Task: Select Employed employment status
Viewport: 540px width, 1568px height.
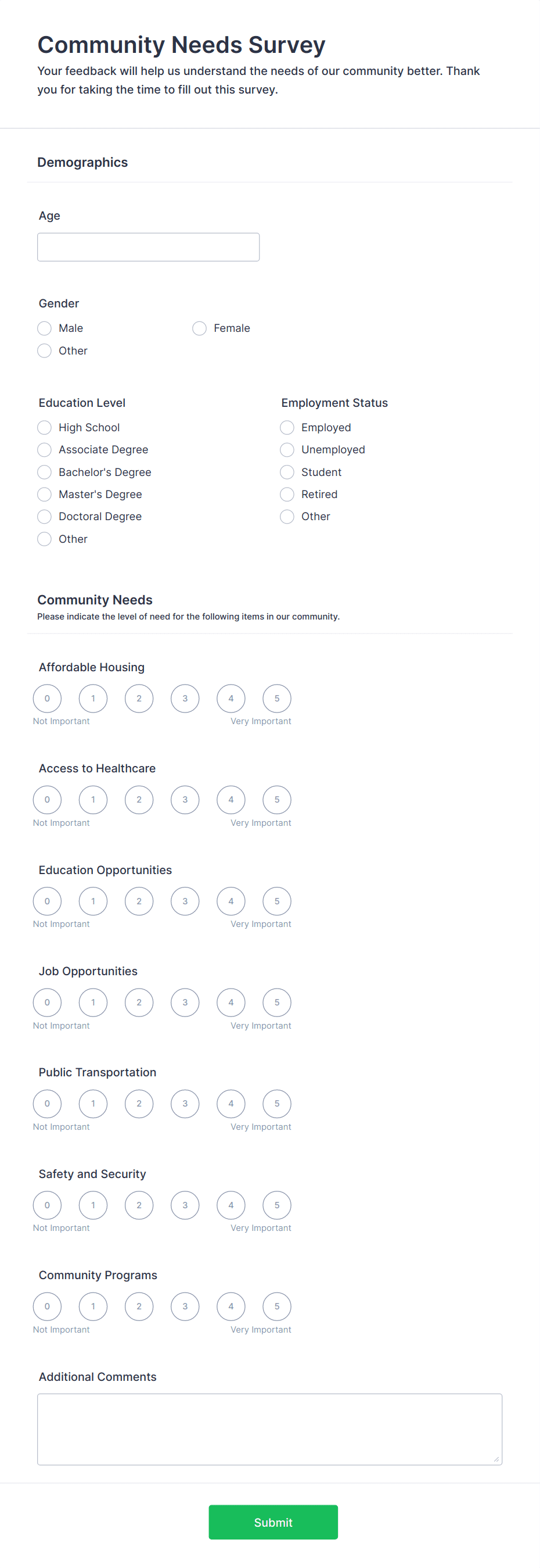Action: pyautogui.click(x=286, y=427)
